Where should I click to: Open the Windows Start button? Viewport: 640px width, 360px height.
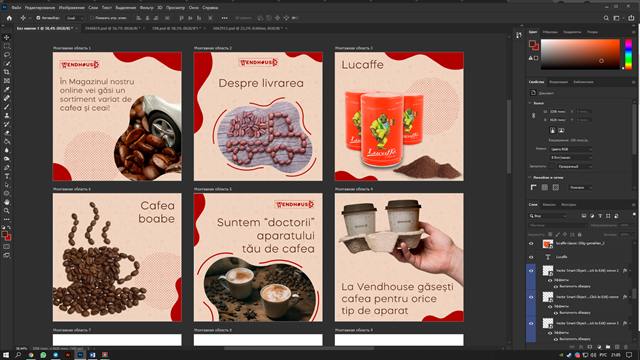click(6, 355)
